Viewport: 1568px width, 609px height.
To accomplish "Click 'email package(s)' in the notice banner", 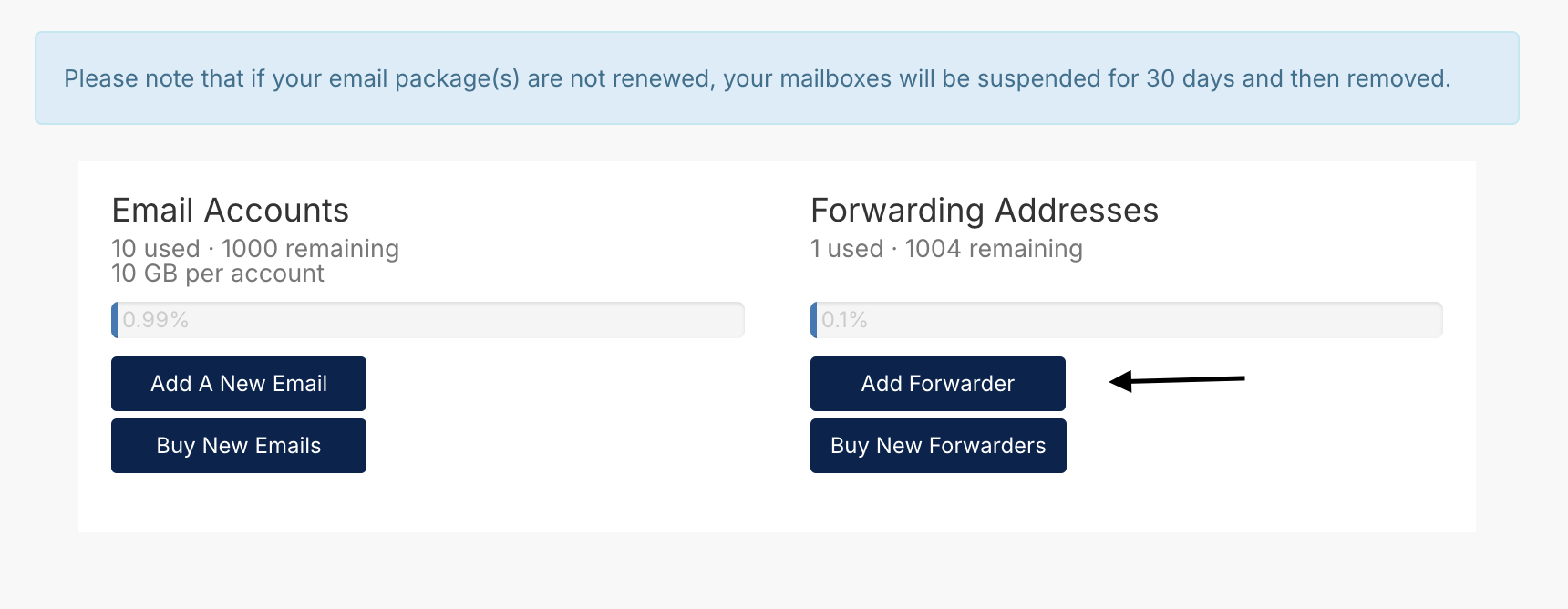I will click(x=424, y=79).
